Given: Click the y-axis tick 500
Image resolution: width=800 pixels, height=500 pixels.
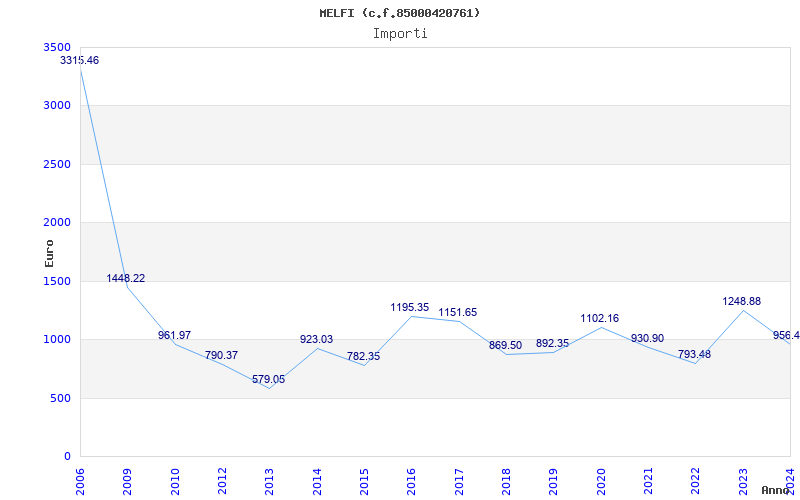Looking at the screenshot, I should 63,398.
